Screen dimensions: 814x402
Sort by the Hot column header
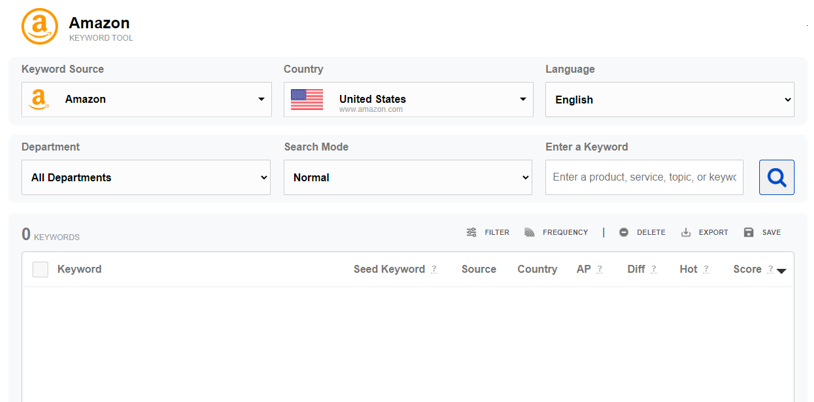tap(688, 269)
